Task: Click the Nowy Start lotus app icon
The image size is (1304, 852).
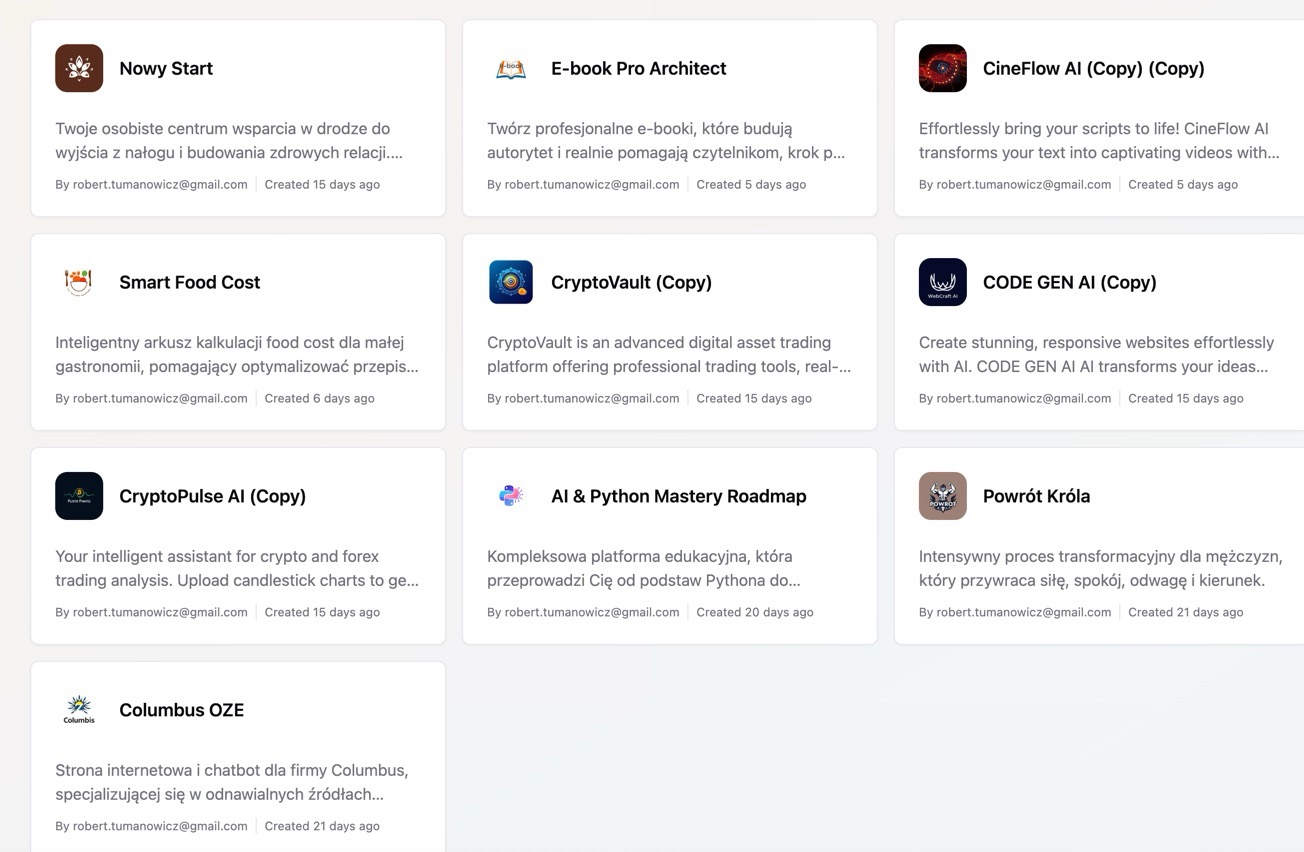Action: [79, 68]
